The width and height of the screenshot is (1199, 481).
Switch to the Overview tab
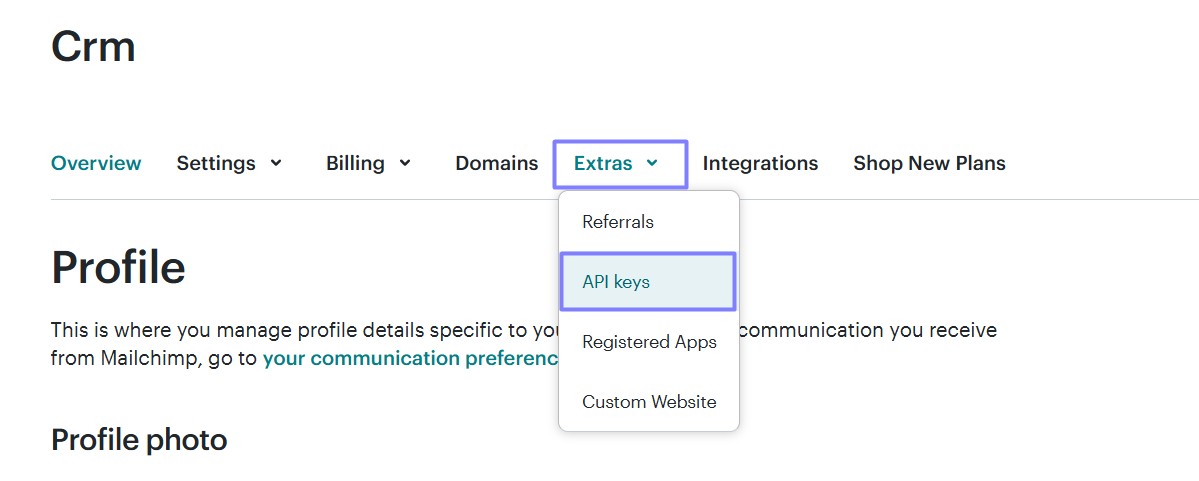pos(96,163)
